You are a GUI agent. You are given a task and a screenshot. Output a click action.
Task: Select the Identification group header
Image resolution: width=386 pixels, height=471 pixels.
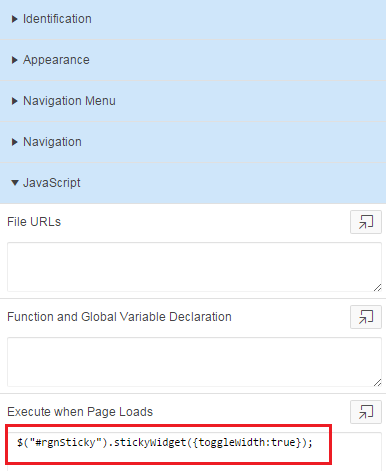pos(193,19)
